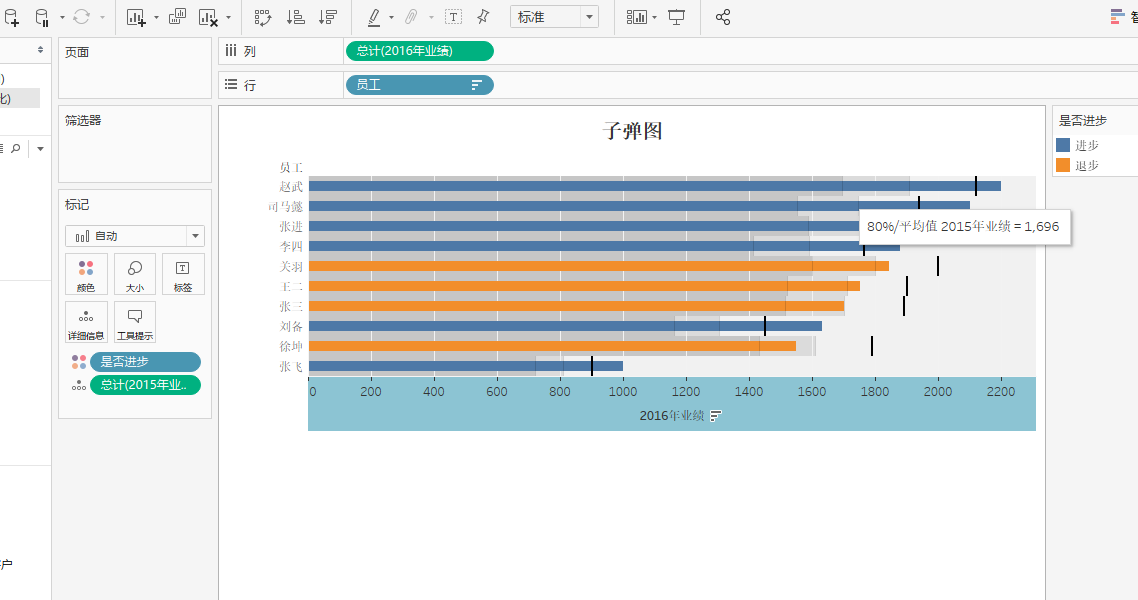Click the group members paperclip icon
Screen dimensions: 1138x600
pos(411,17)
